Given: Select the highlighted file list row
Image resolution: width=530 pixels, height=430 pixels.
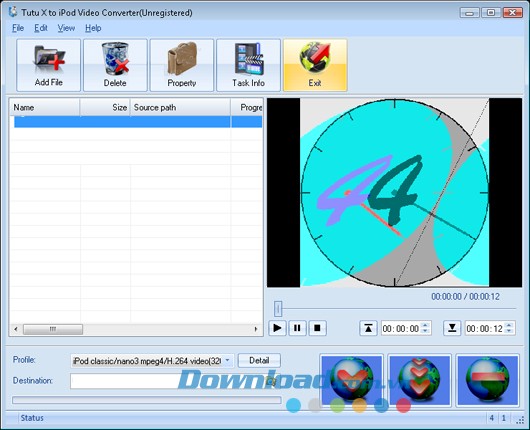Looking at the screenshot, I should pyautogui.click(x=138, y=122).
